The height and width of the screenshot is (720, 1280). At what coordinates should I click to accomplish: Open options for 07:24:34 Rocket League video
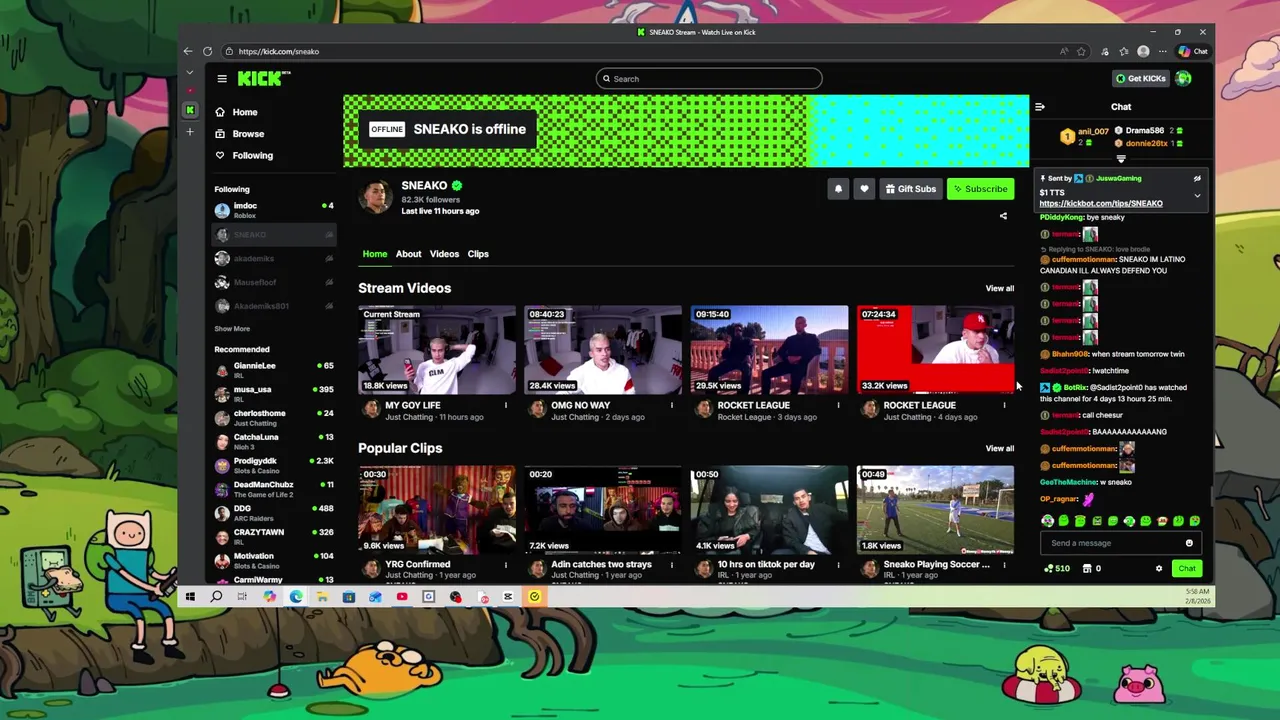click(1004, 406)
